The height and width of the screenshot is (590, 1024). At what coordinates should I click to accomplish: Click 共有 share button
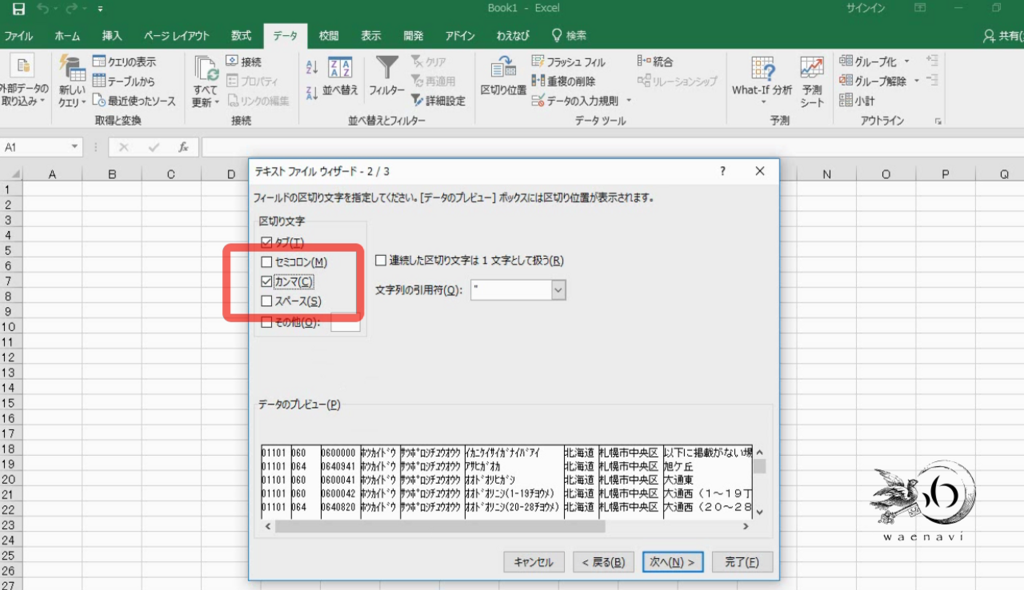(1004, 36)
